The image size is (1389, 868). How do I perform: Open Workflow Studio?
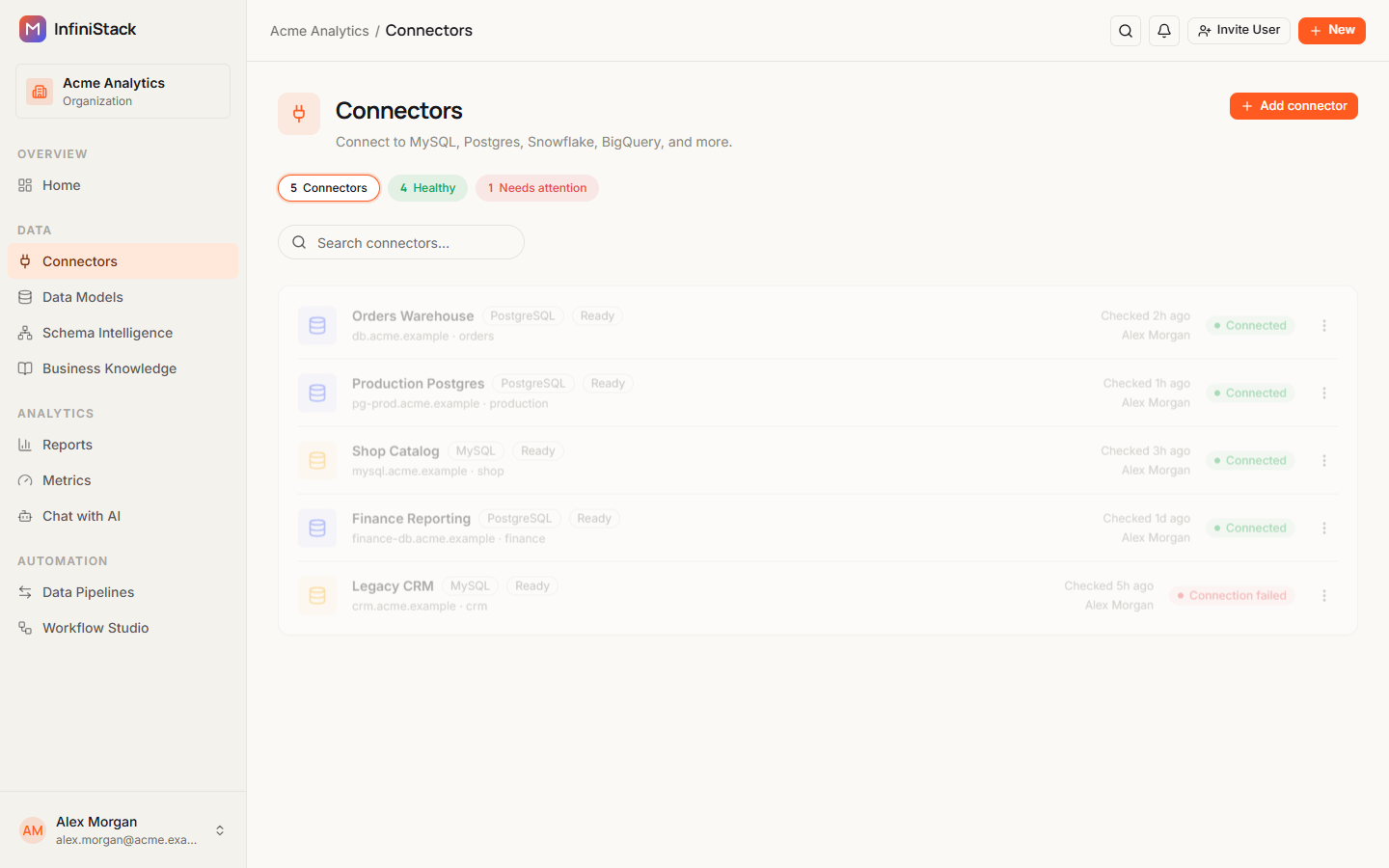click(123, 628)
